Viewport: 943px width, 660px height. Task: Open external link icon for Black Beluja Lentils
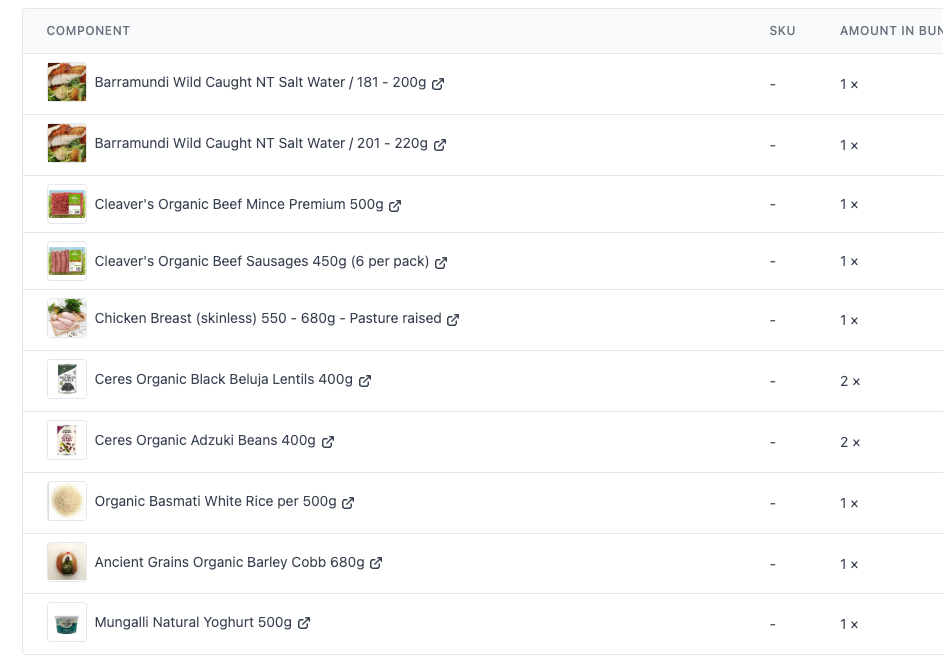[364, 381]
